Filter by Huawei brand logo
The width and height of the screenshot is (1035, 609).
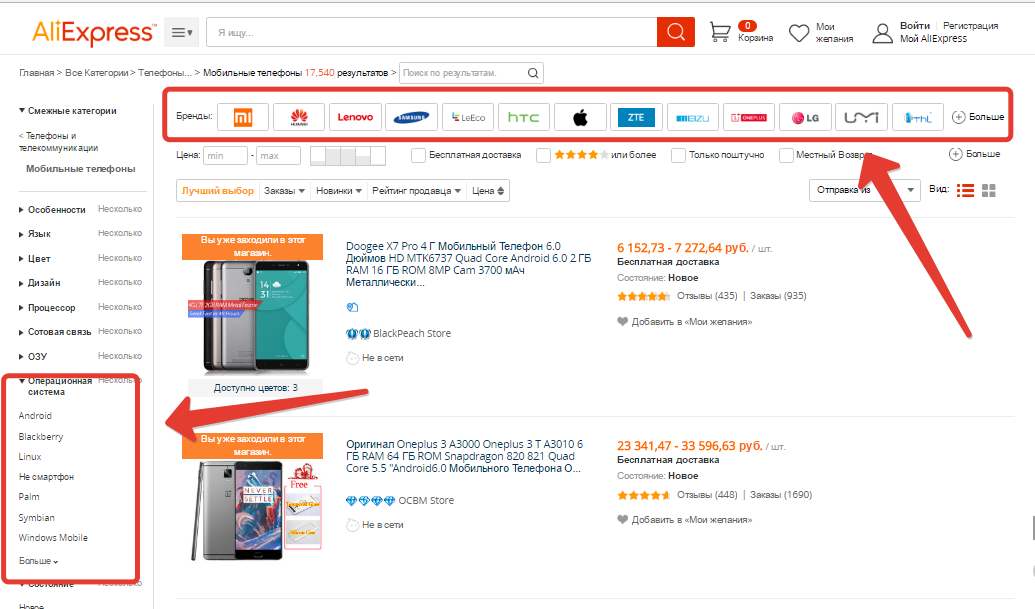point(299,117)
